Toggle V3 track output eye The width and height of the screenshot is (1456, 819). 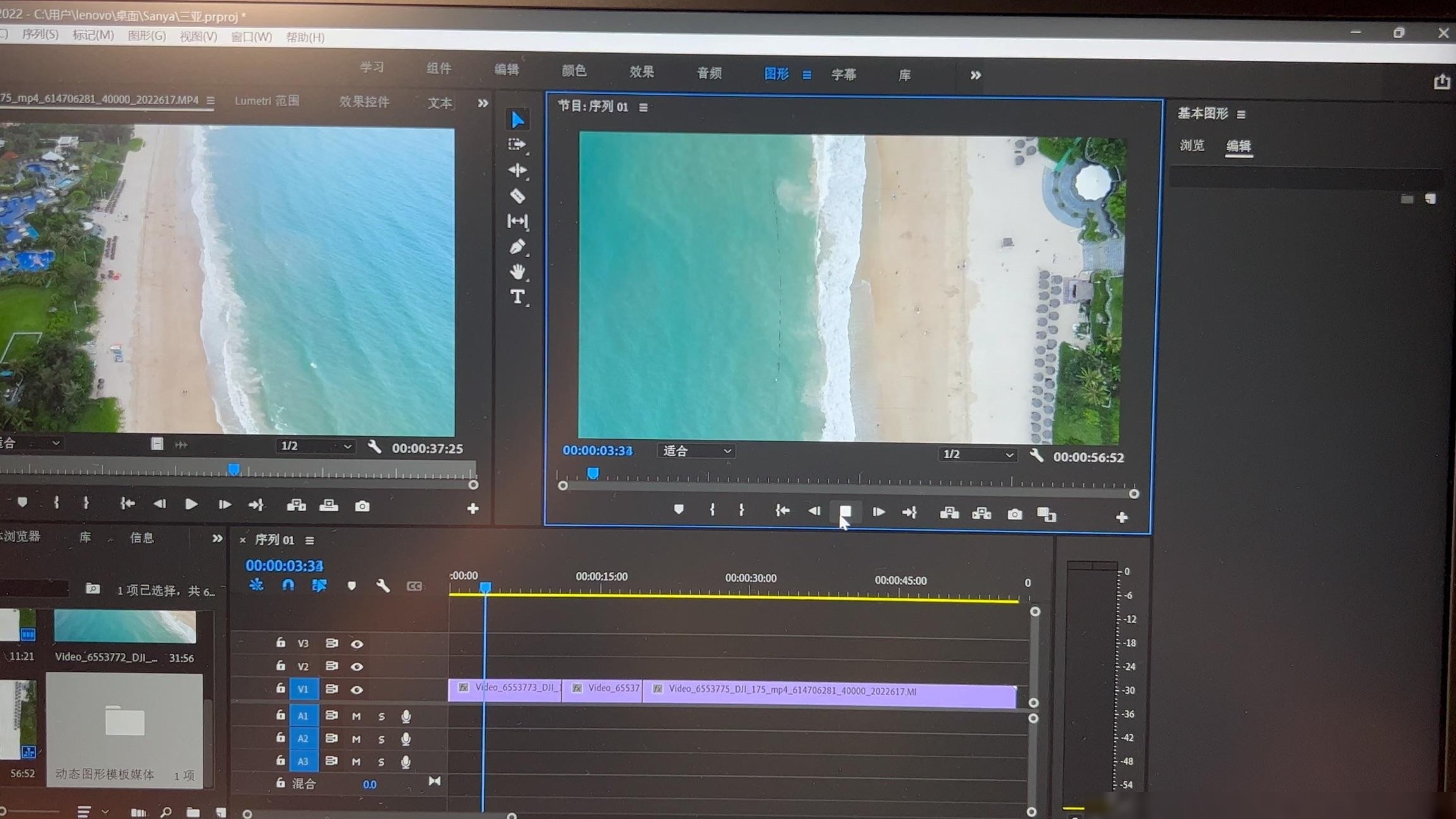click(357, 644)
